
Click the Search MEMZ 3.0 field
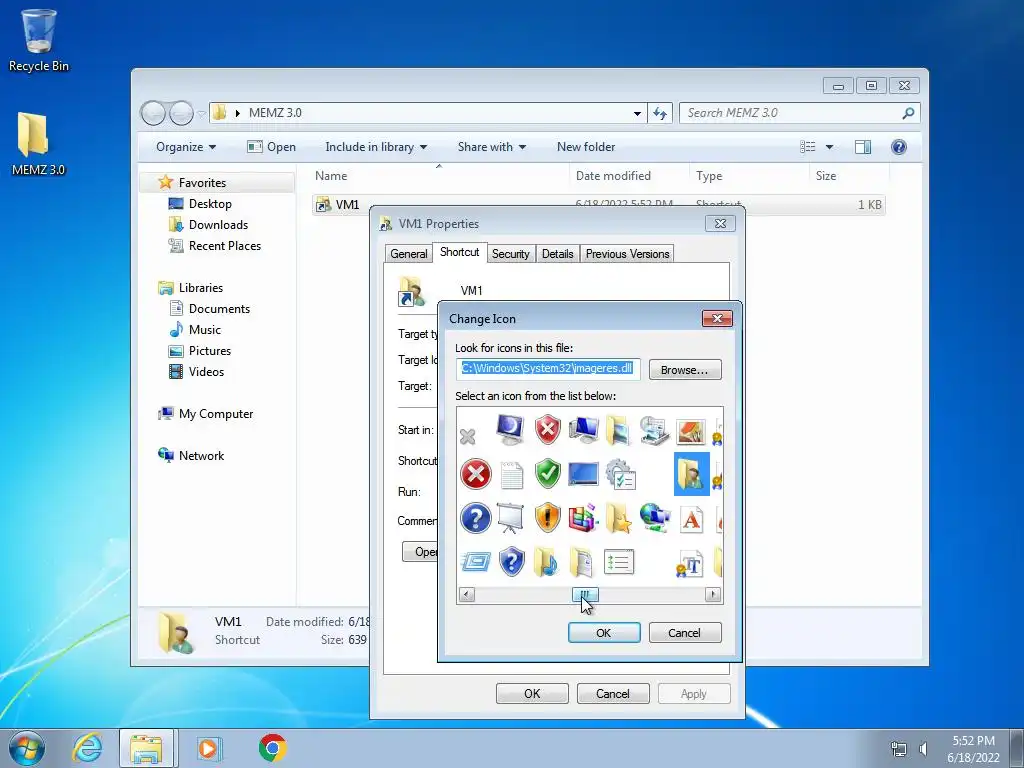(x=799, y=113)
